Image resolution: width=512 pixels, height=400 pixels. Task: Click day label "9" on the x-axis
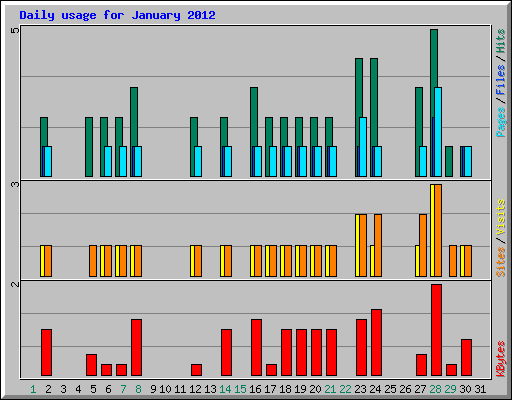coord(153,389)
